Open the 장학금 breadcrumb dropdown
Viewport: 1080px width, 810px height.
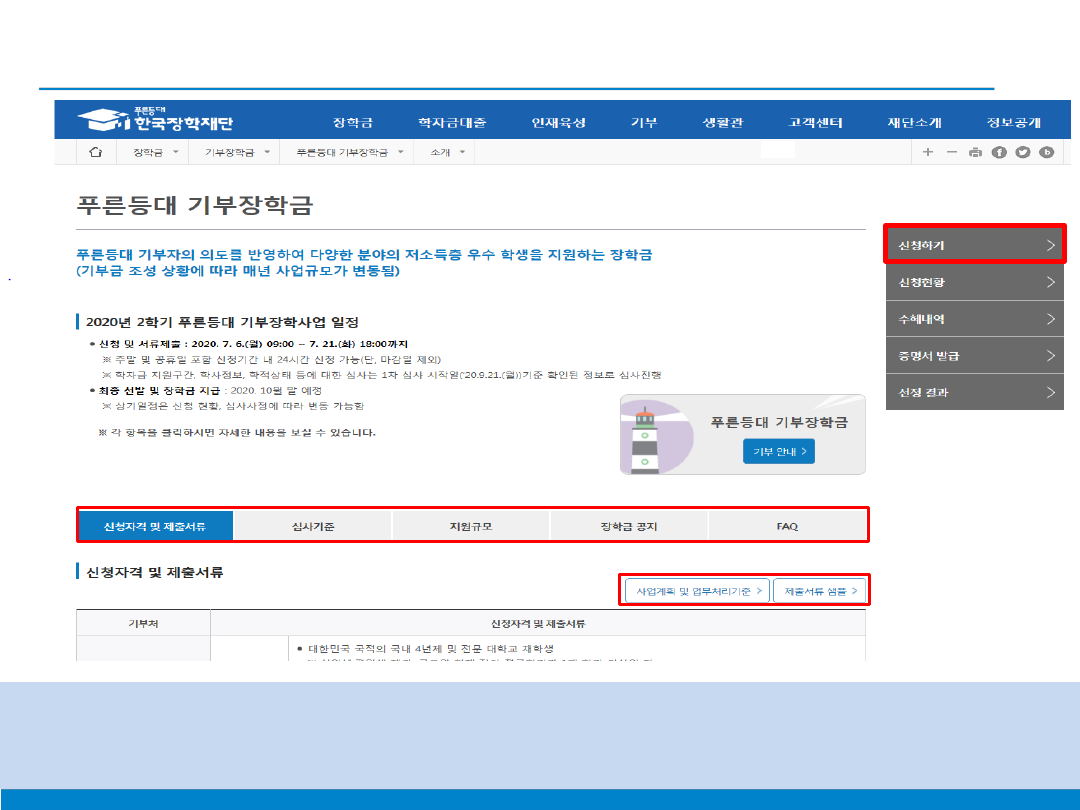[x=156, y=152]
